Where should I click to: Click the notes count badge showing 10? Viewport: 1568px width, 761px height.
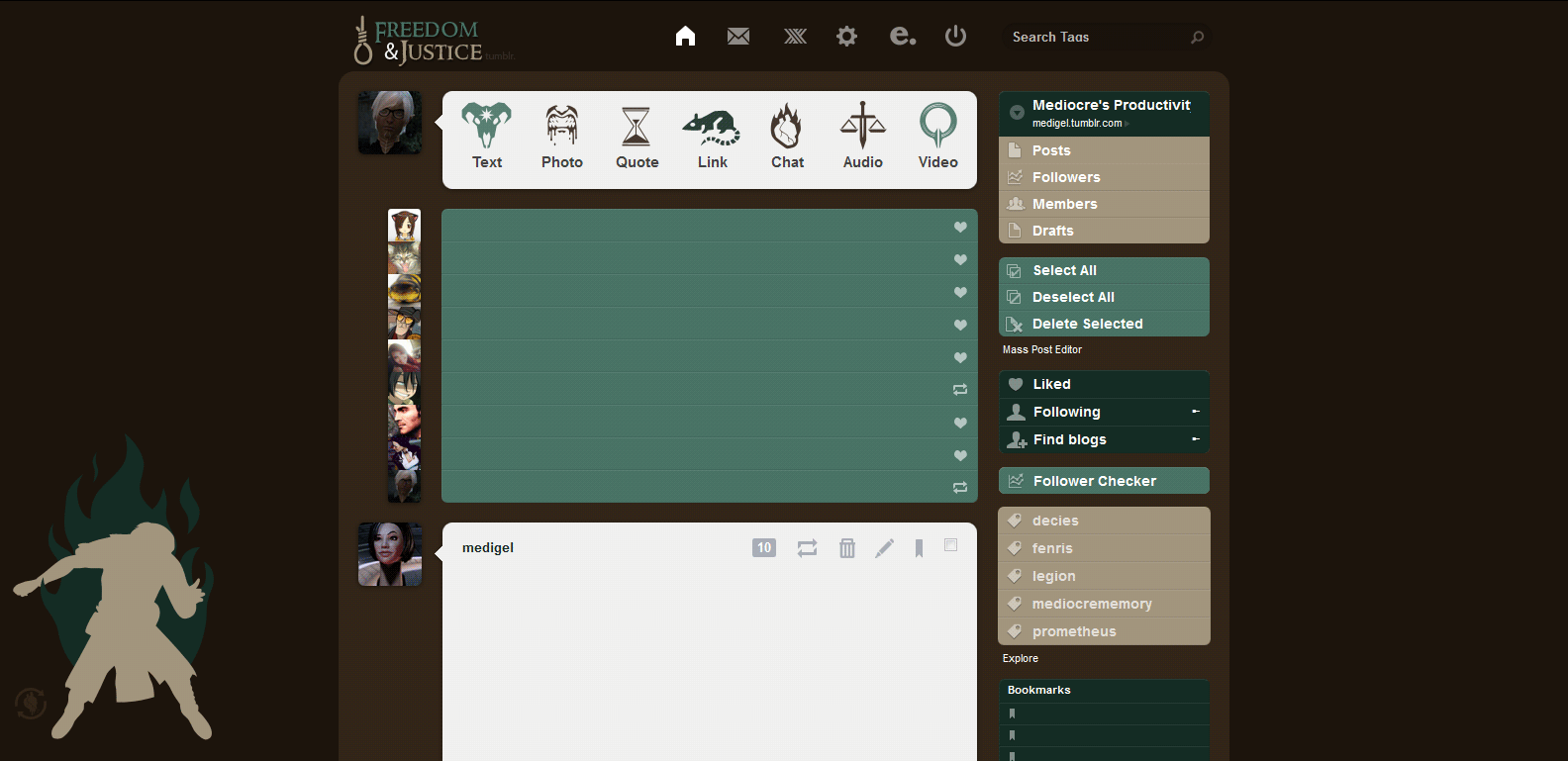(764, 548)
